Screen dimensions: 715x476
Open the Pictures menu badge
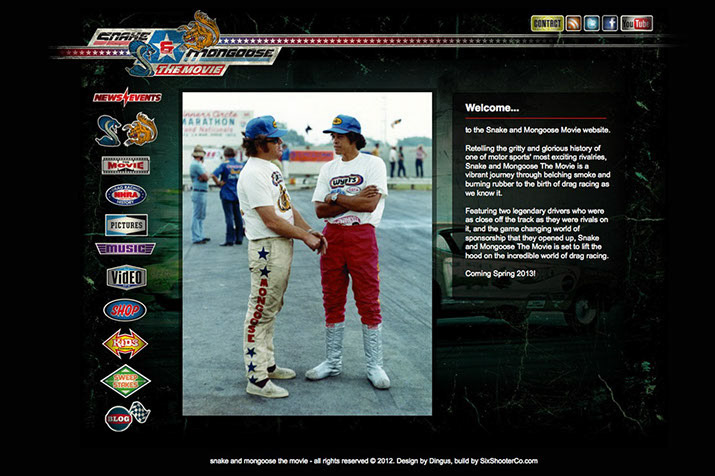tap(126, 225)
